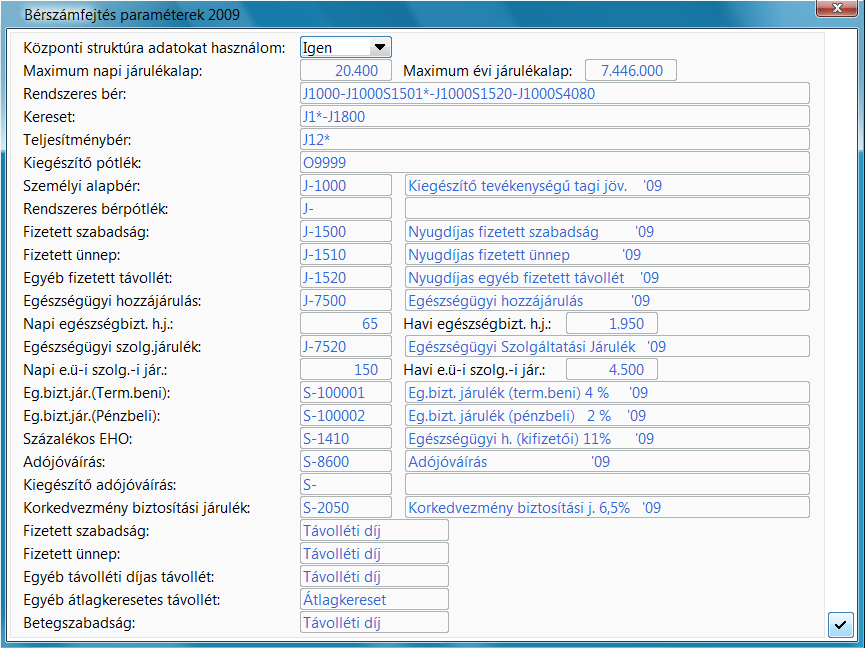Screen dimensions: 865x648
Task: Select the Személyi alapbér code field
Action: pyautogui.click(x=346, y=185)
